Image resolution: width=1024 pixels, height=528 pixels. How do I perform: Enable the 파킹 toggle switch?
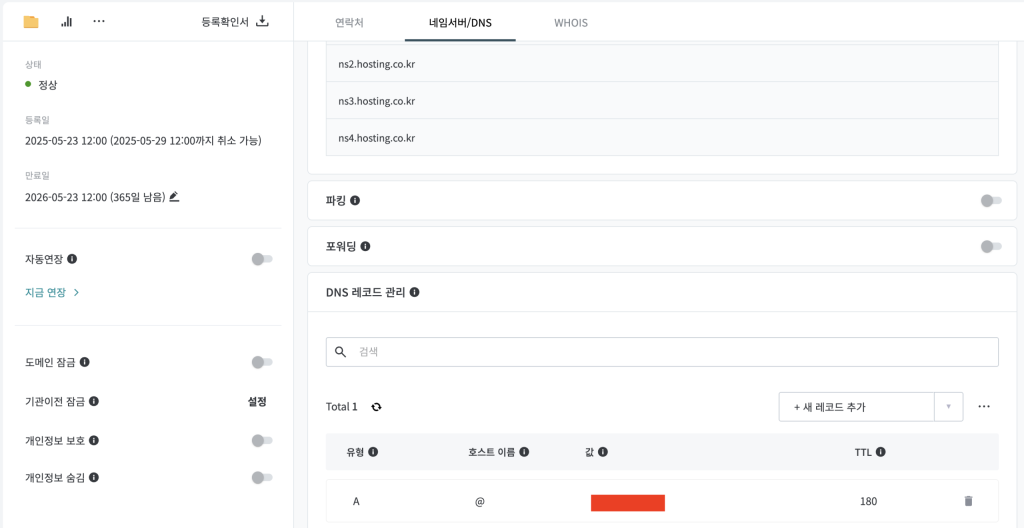991,201
